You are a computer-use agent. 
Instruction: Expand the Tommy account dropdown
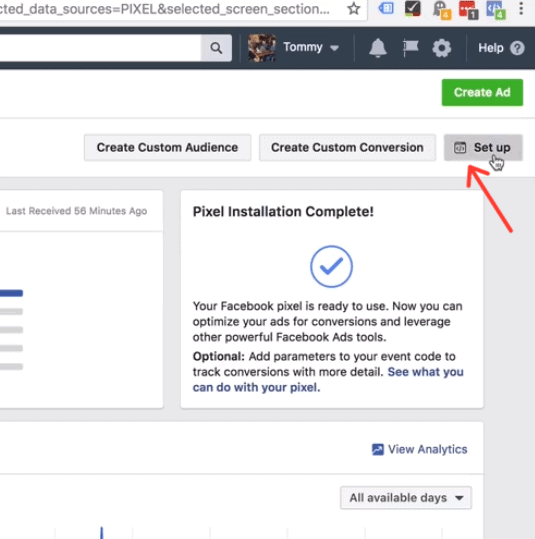click(x=334, y=48)
